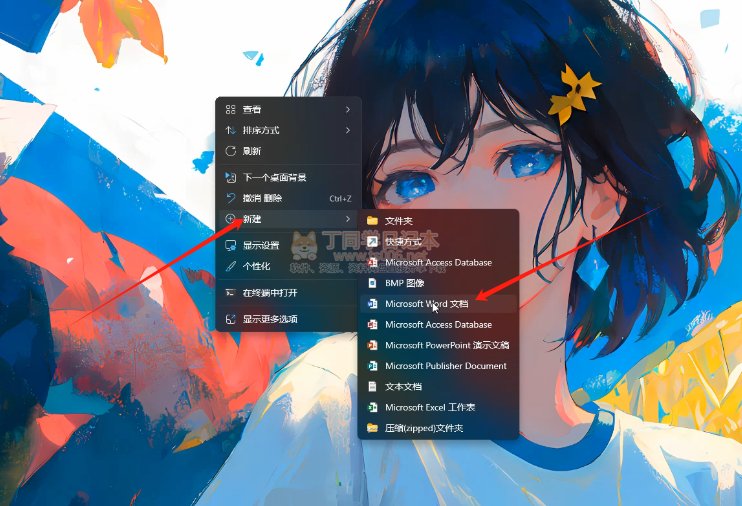Screen dimensions: 742x506
Task: Pick the Access Database entry above BMP 图像
Action: [438, 262]
